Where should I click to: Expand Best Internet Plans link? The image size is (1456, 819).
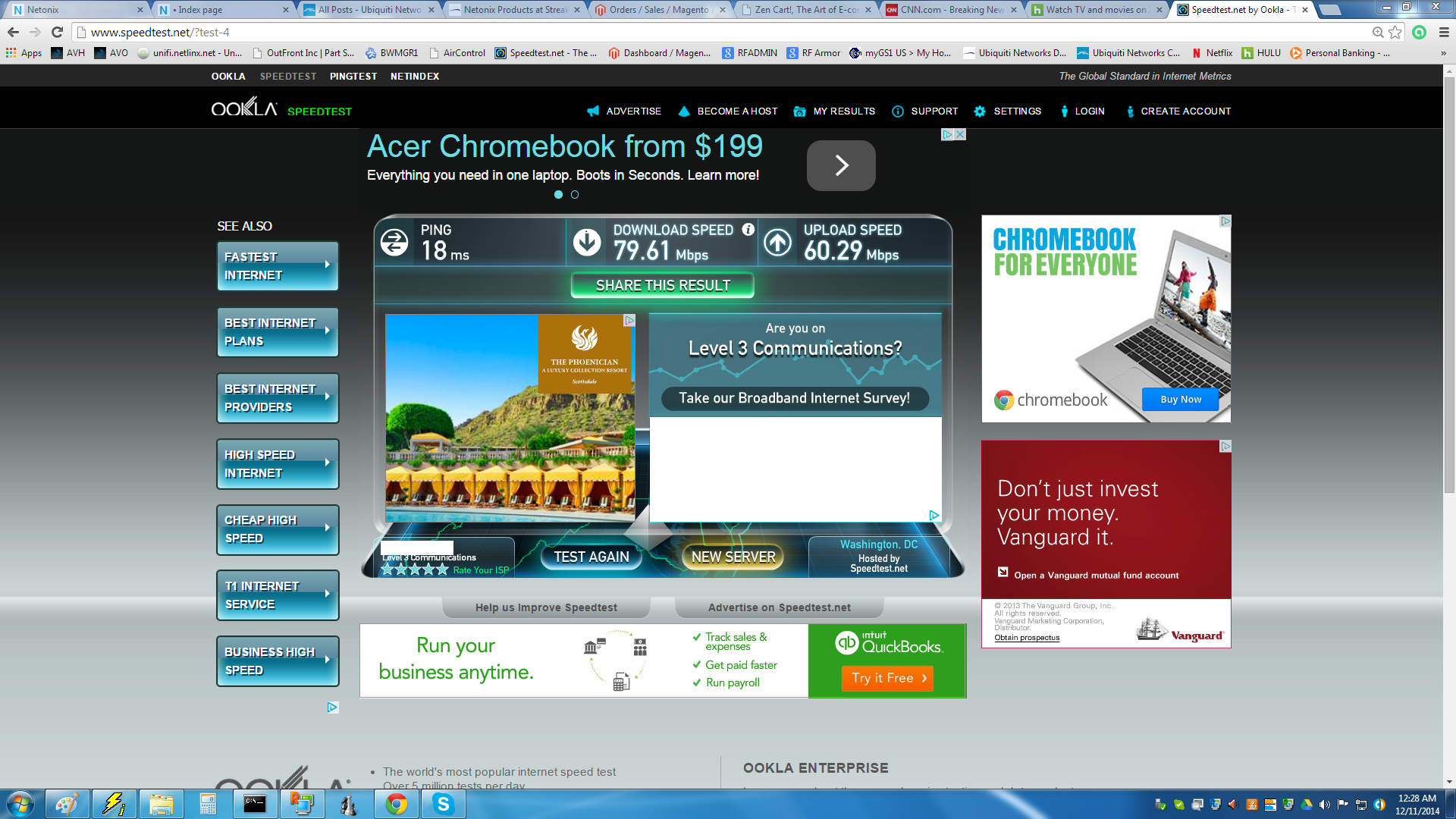coord(278,332)
